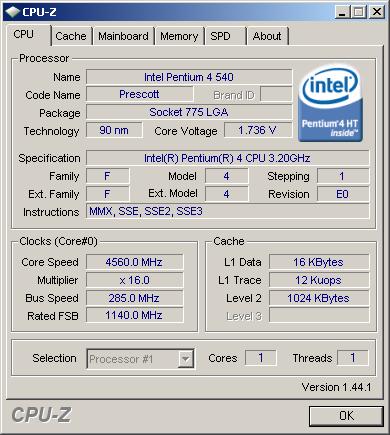Click the Intel Pentium 4 HT logo
390x435 pixels.
point(330,104)
